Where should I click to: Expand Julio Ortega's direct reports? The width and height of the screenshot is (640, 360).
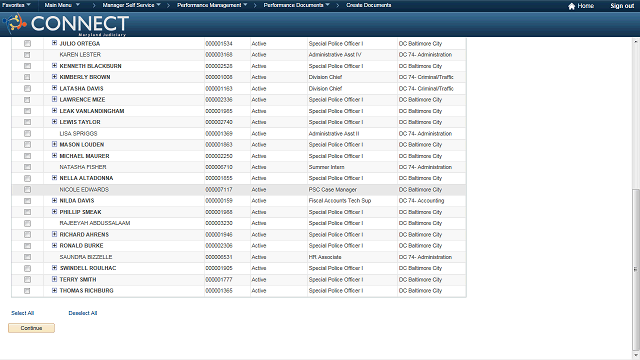[54, 43]
